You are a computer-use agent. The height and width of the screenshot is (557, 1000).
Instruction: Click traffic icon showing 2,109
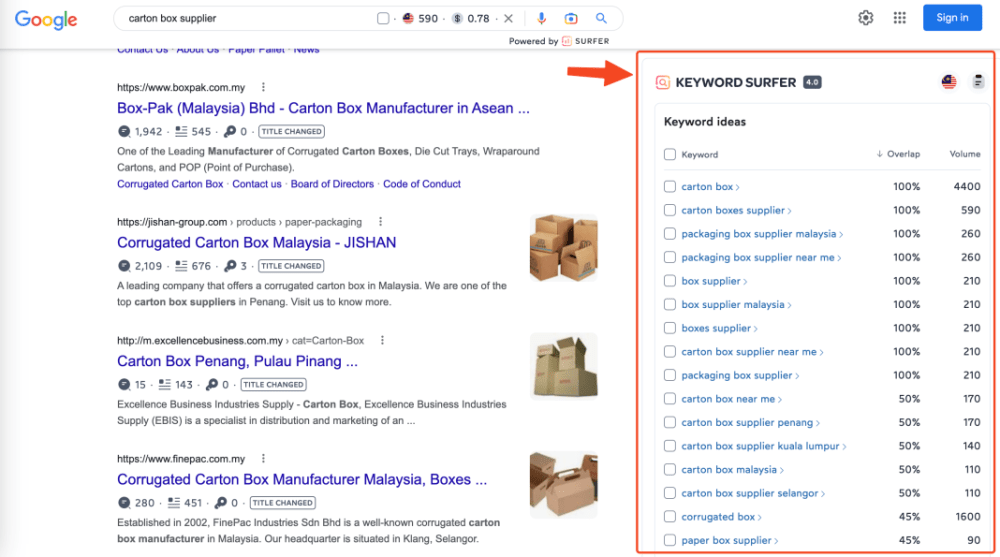[124, 266]
